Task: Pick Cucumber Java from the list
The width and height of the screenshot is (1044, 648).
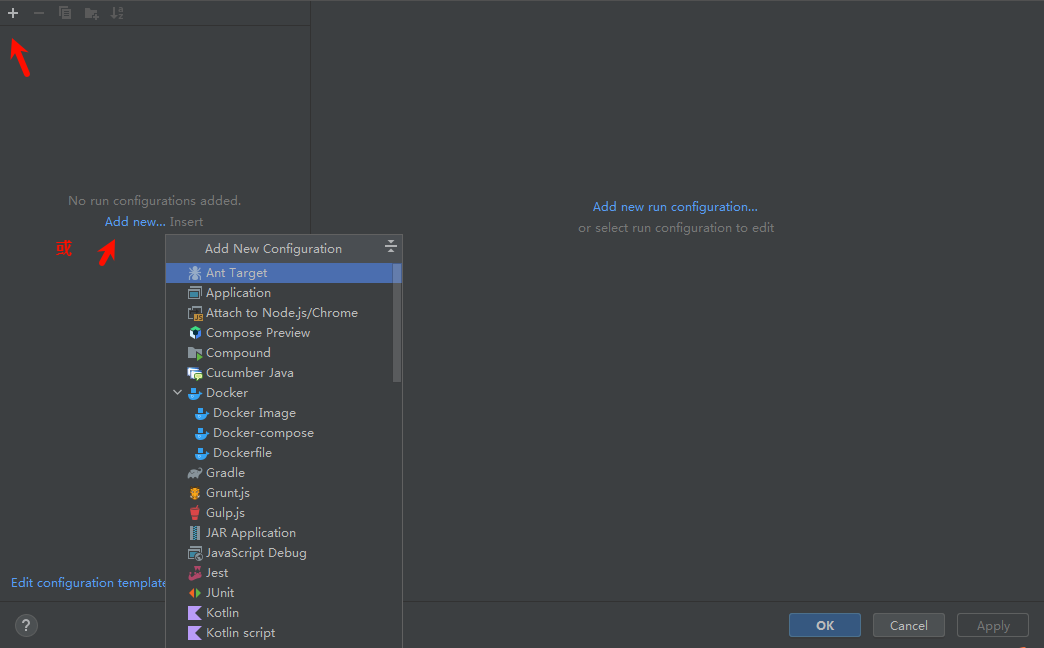Action: pyautogui.click(x=280, y=373)
